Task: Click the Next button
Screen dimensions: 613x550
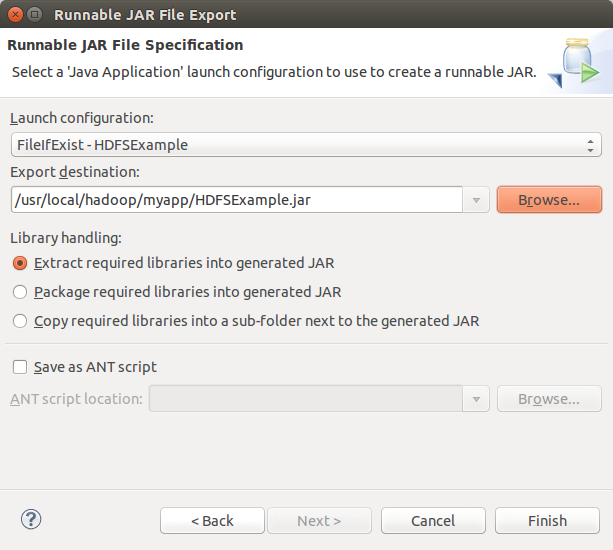Action: coord(319,521)
